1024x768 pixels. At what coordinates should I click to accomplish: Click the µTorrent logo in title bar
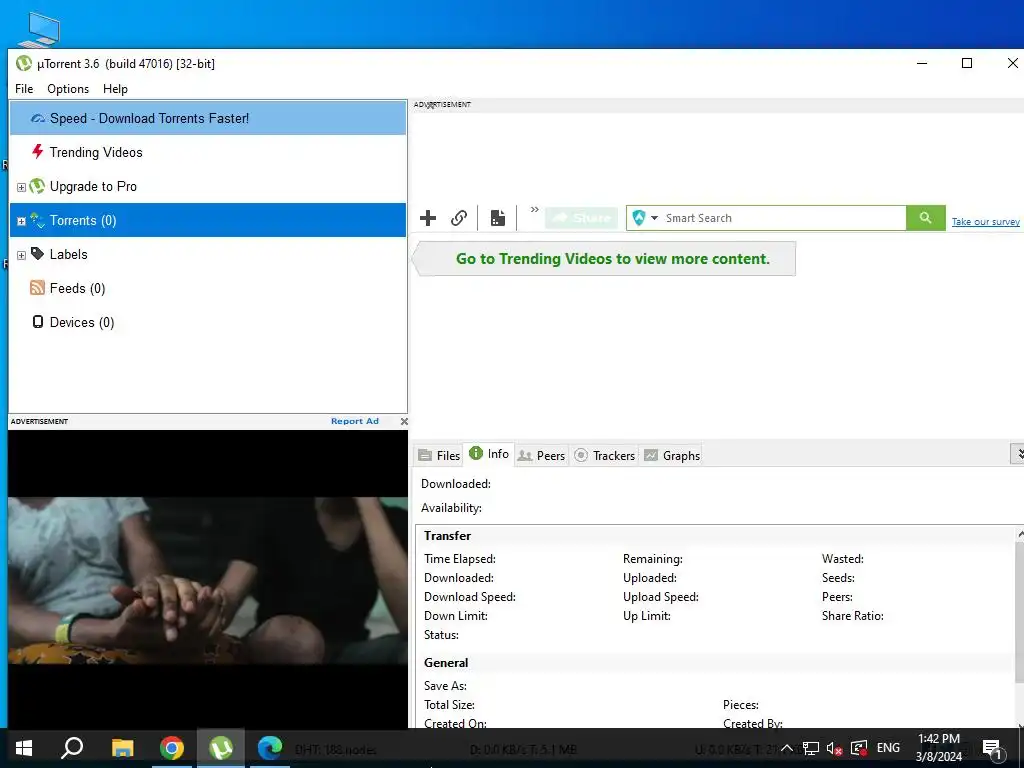(24, 63)
